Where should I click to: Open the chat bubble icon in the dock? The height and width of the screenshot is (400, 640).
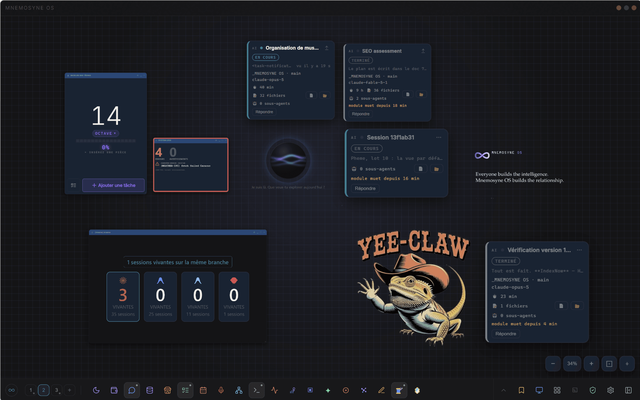click(132, 390)
